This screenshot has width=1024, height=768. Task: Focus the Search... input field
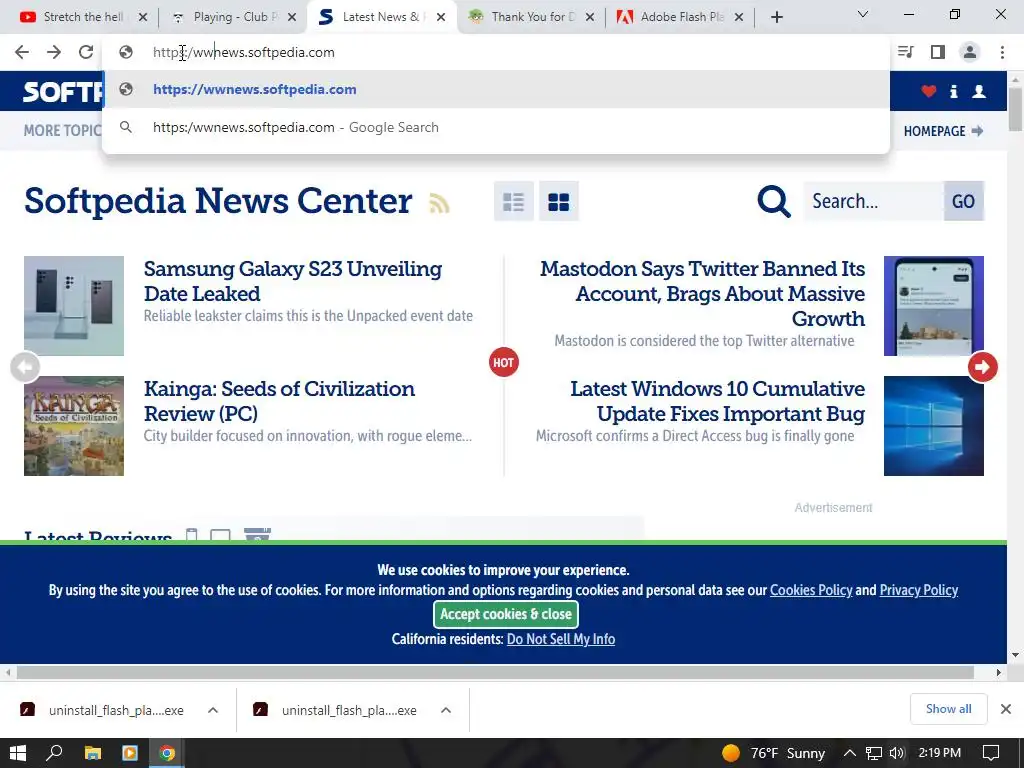tap(873, 201)
